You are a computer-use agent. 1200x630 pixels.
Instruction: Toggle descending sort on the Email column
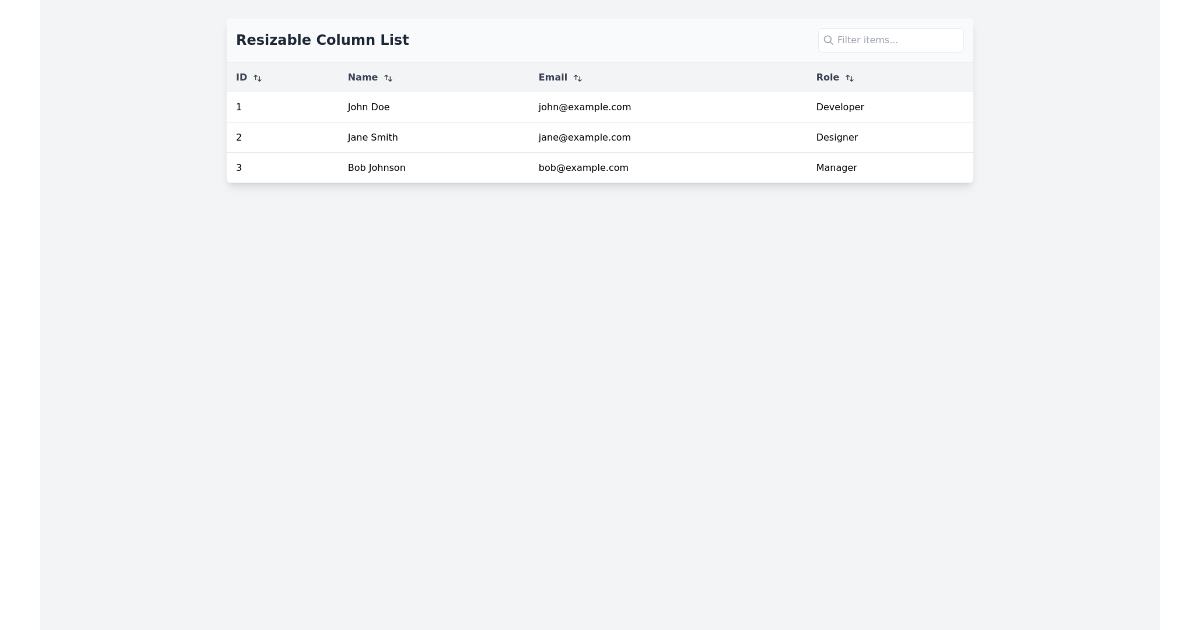point(576,78)
